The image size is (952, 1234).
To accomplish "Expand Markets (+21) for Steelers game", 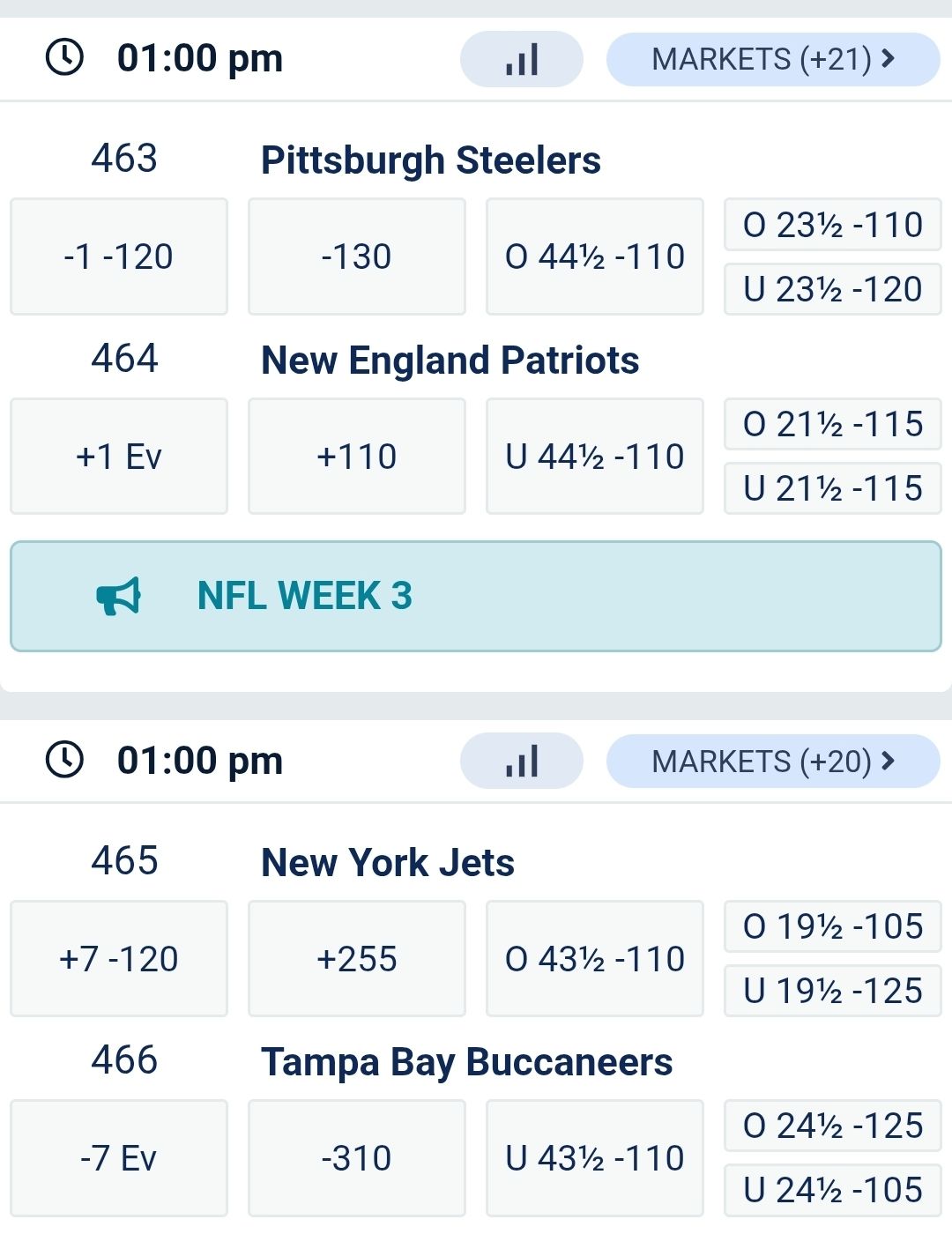I will pyautogui.click(x=773, y=60).
